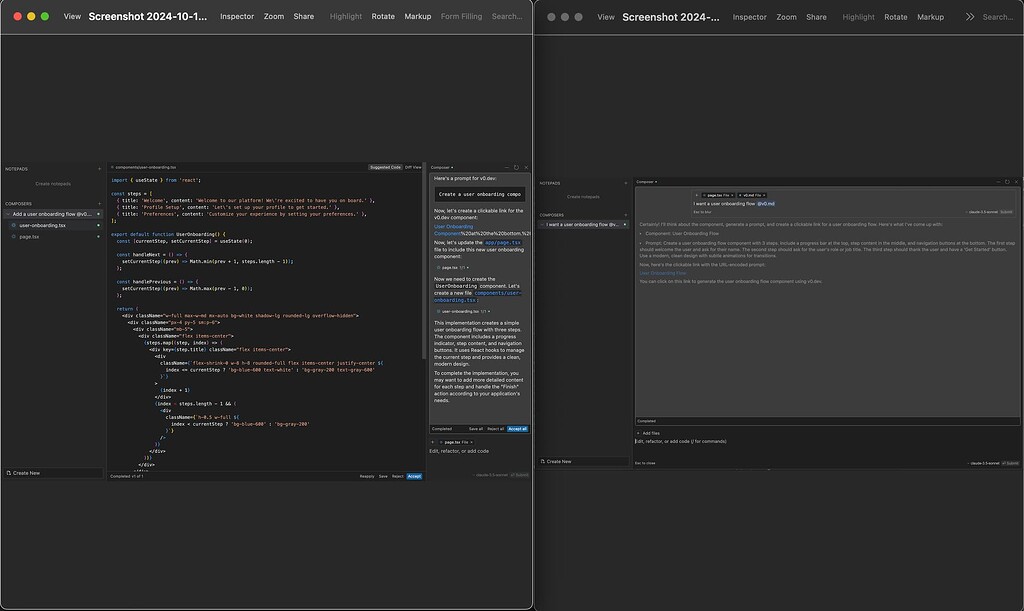Screen dimensions: 1024x611
Task: Toggle Suggested Code view in the editor
Action: coord(385,166)
